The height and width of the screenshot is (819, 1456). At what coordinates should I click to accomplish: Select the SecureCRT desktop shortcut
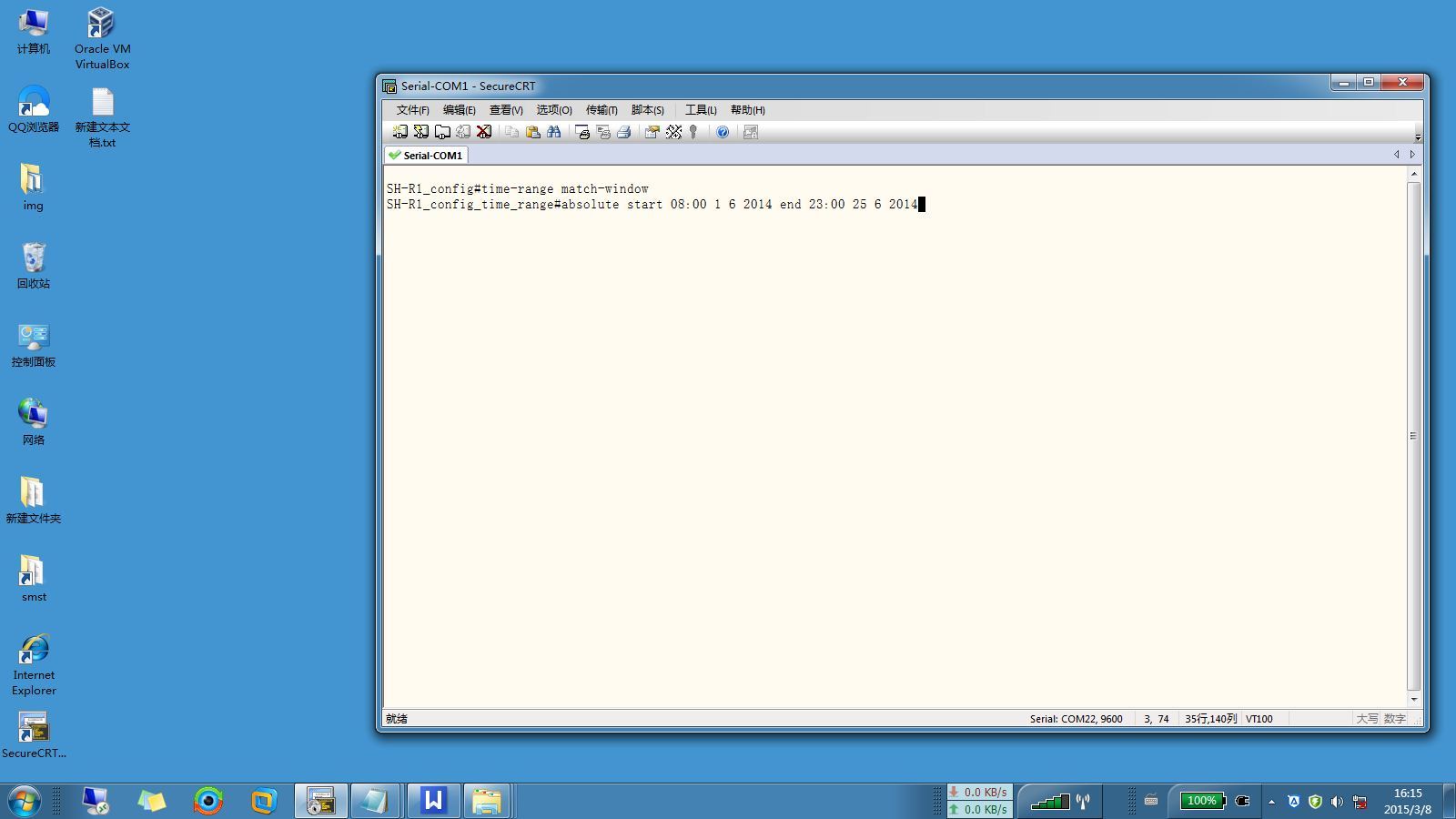click(34, 735)
